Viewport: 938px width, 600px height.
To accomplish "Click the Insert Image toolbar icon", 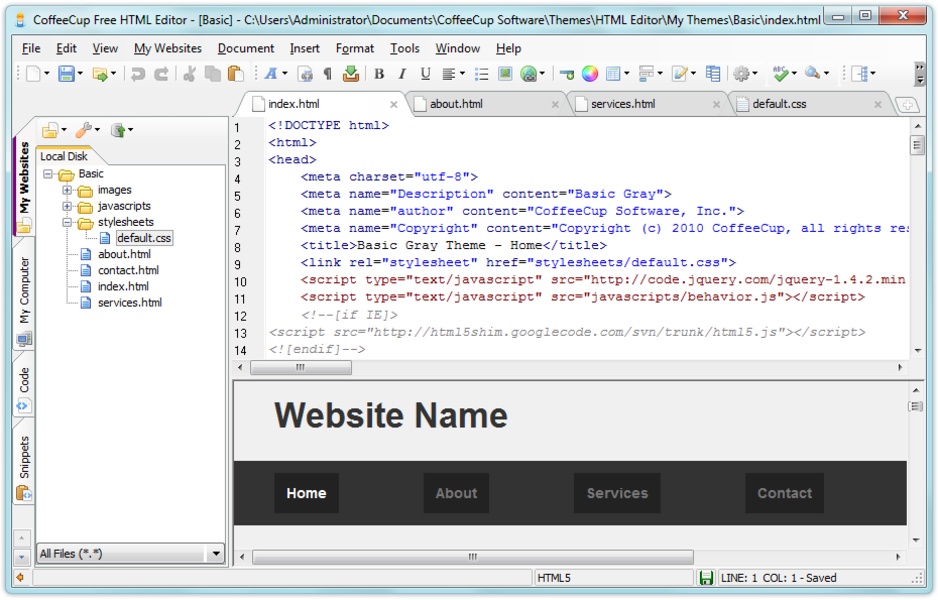I will 505,74.
